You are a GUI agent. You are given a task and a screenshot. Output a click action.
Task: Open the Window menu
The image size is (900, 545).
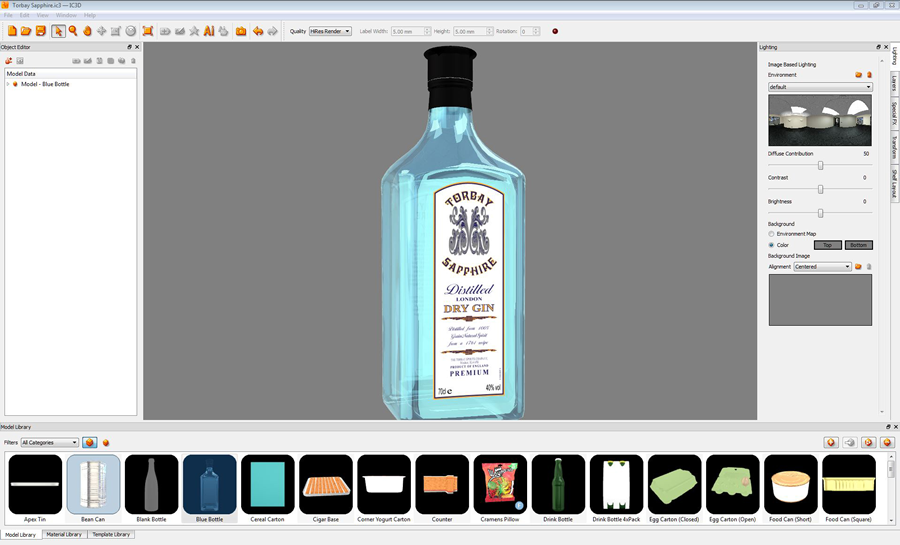[66, 15]
